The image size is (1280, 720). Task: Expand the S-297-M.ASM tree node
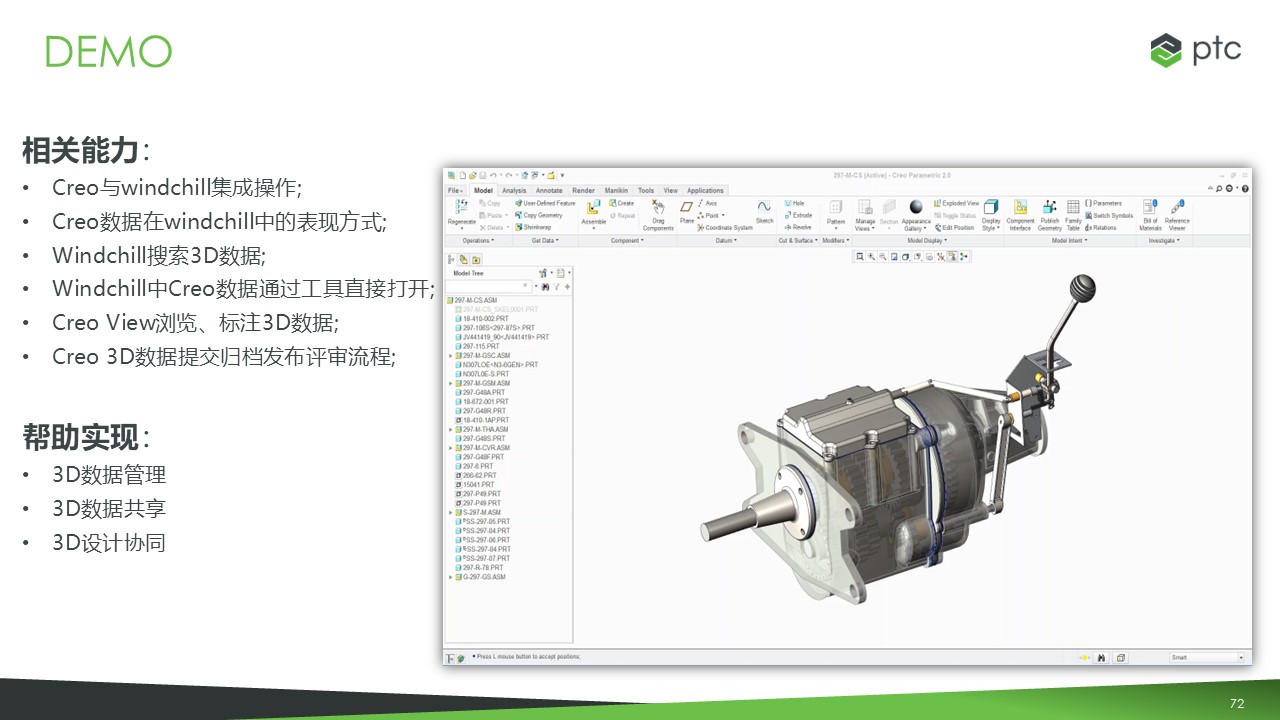[451, 512]
